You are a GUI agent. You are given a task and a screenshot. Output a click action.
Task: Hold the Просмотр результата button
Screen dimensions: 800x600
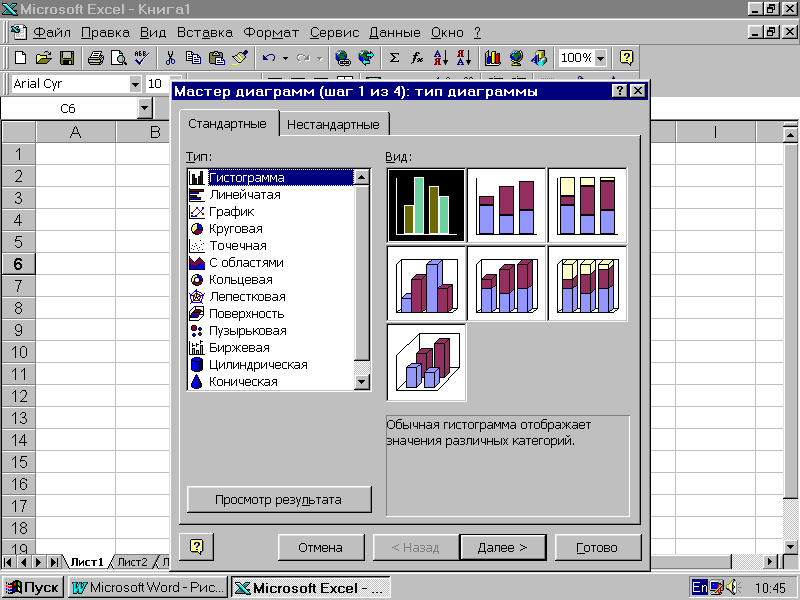[x=279, y=499]
